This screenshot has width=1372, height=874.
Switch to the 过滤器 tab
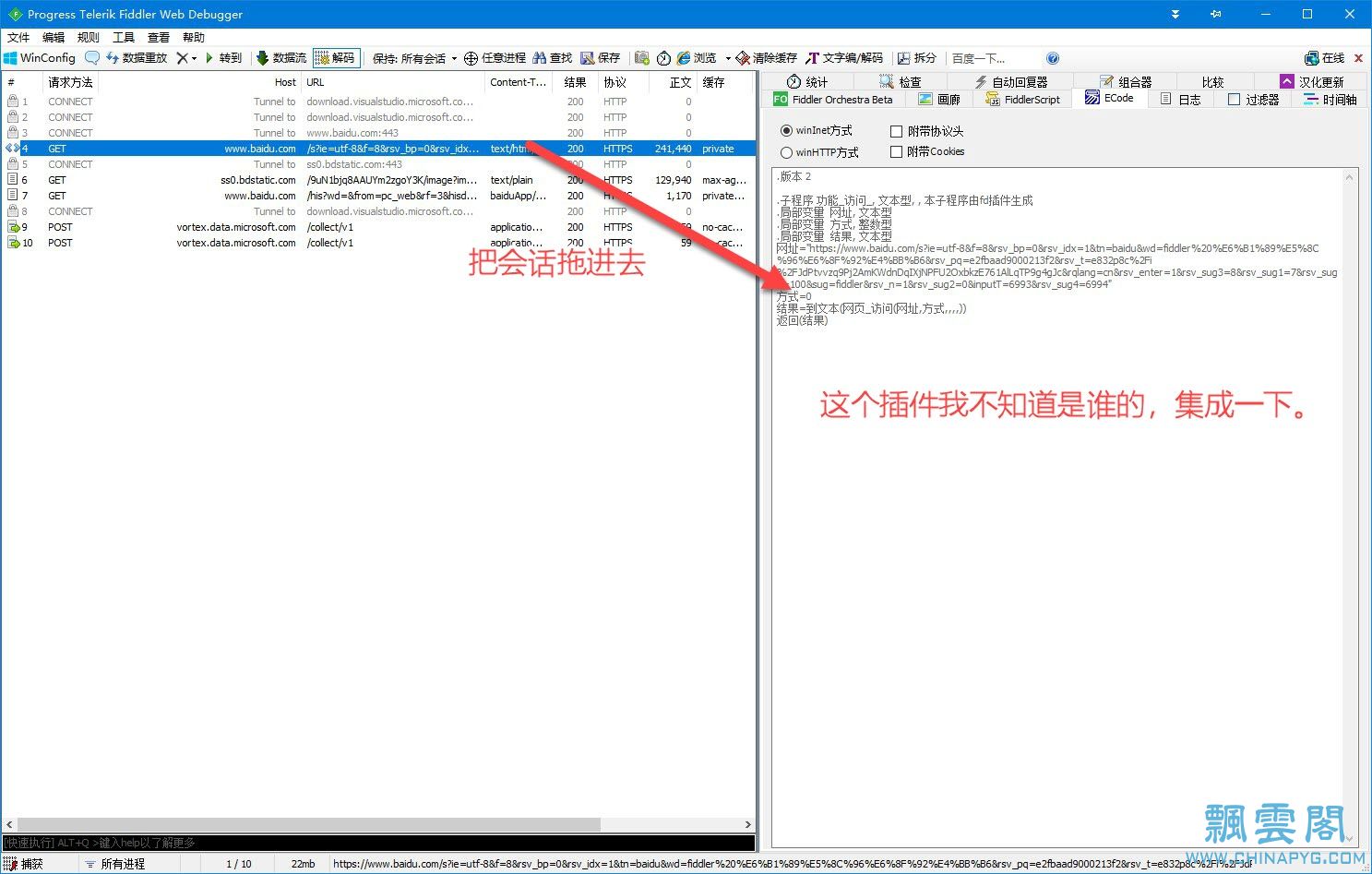coord(1253,100)
